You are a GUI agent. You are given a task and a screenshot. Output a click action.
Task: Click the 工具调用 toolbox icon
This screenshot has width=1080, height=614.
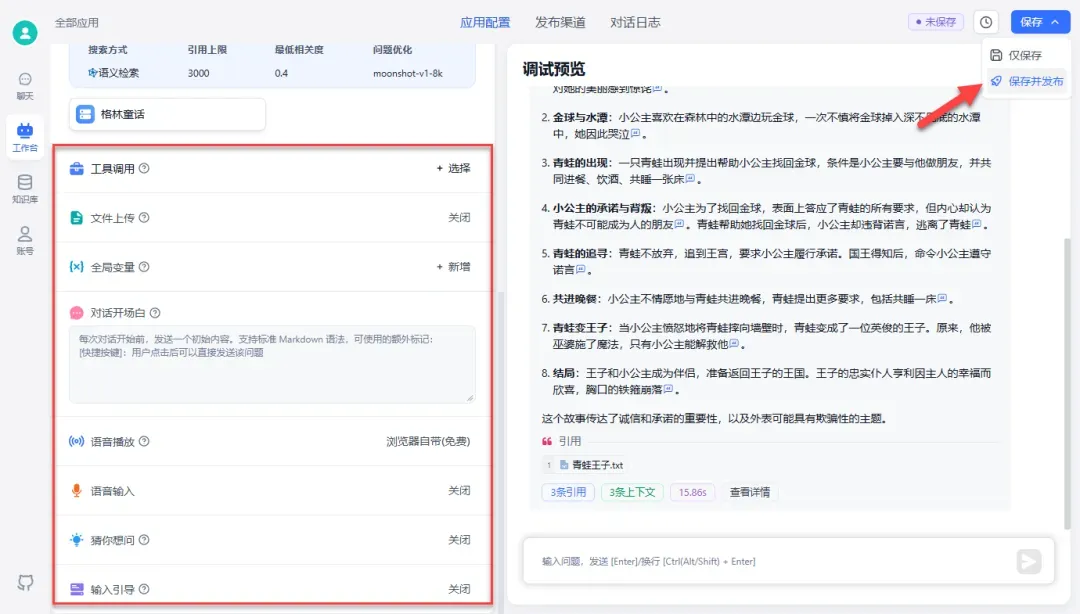coord(76,168)
